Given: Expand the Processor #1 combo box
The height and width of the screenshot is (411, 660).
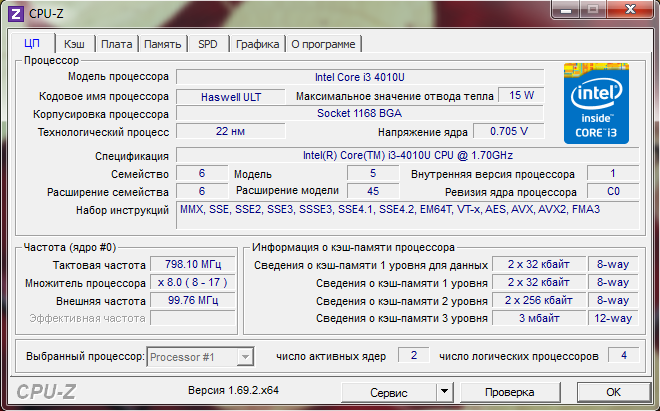Looking at the screenshot, I should click(200, 357).
